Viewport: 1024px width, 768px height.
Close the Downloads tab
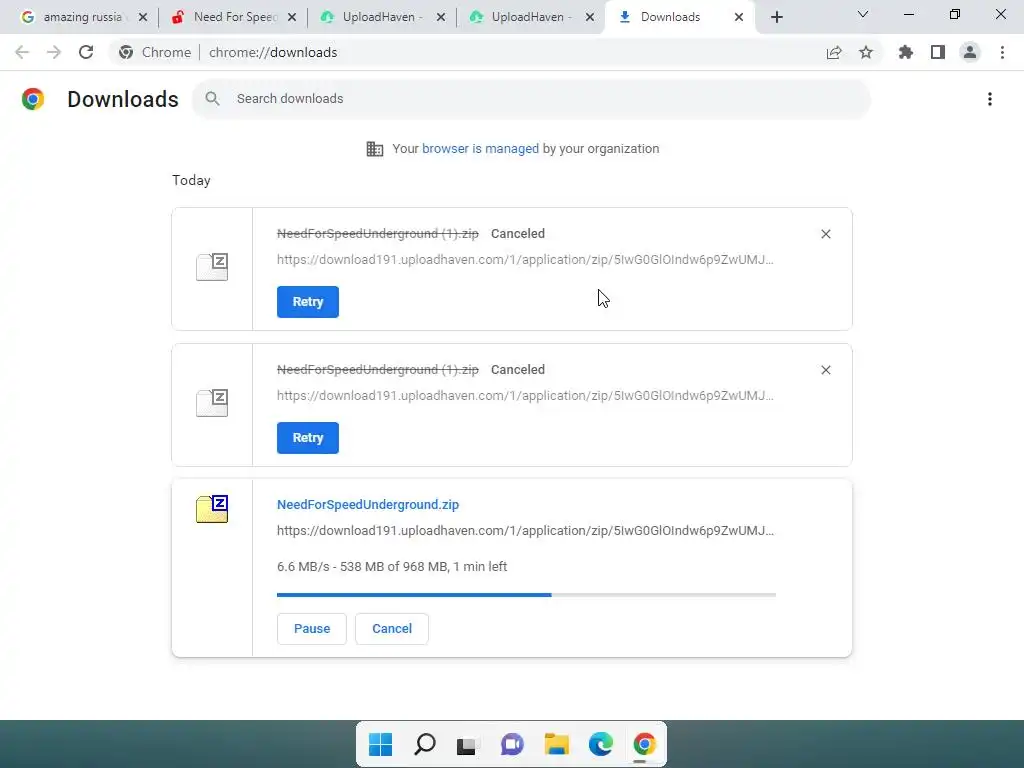739,17
